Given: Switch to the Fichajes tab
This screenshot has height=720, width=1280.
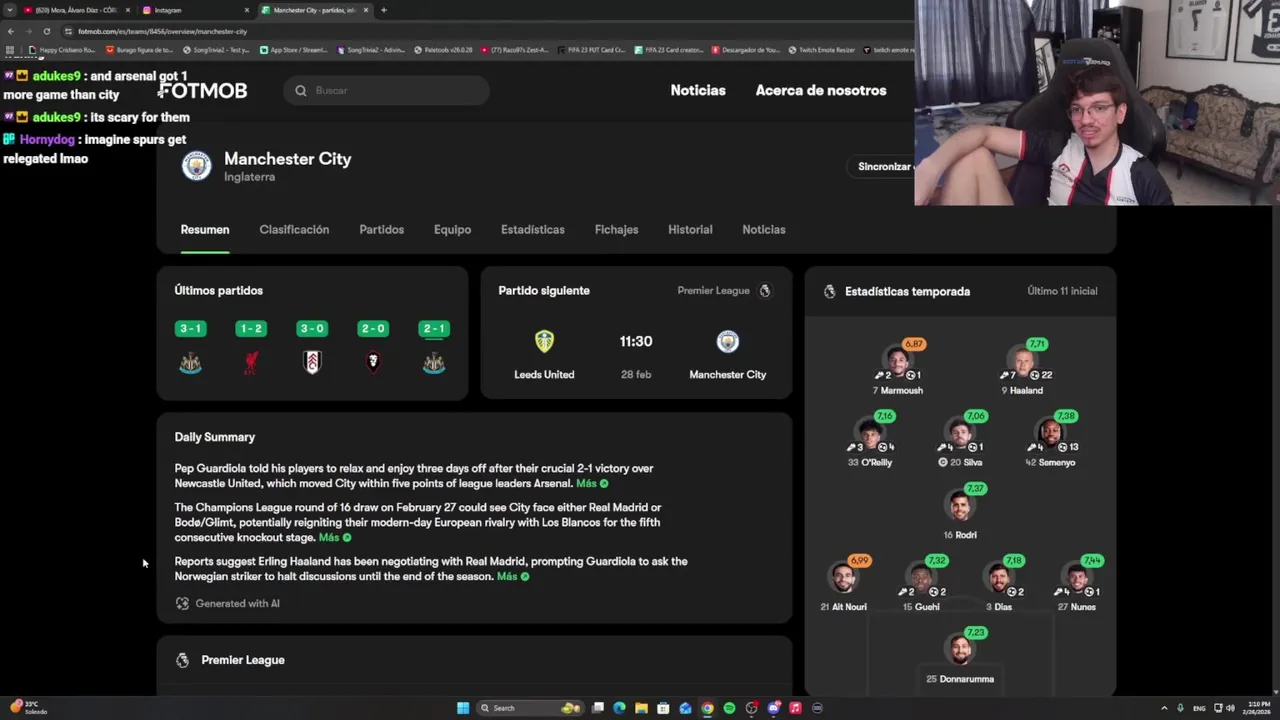Looking at the screenshot, I should tap(616, 230).
